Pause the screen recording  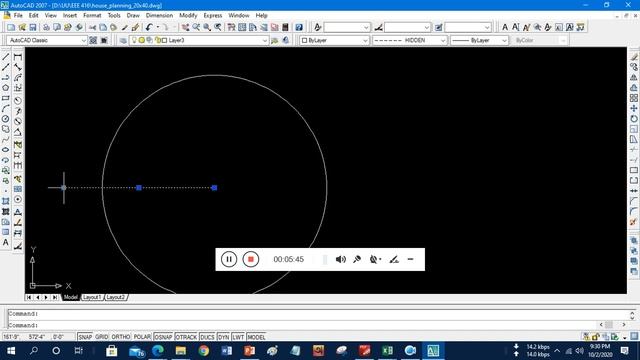coord(229,259)
